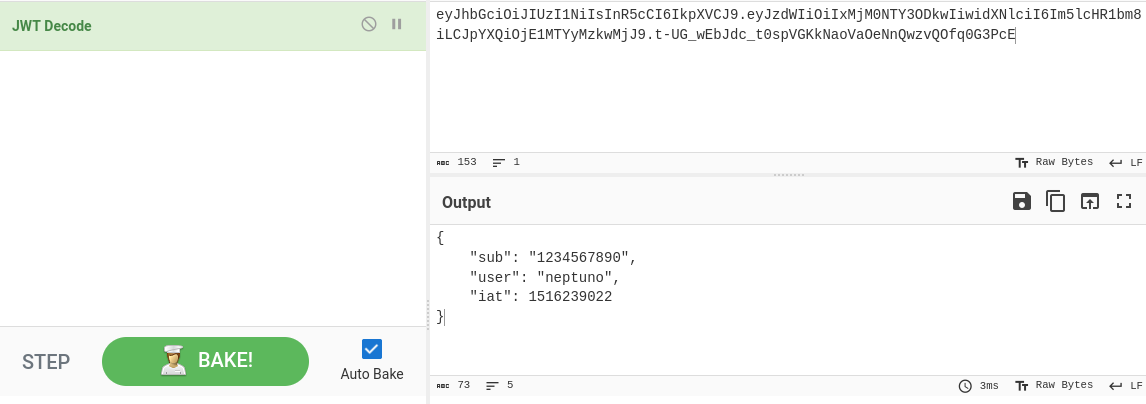Disable the JWT Decode operation
Image resolution: width=1146 pixels, height=404 pixels.
click(369, 24)
